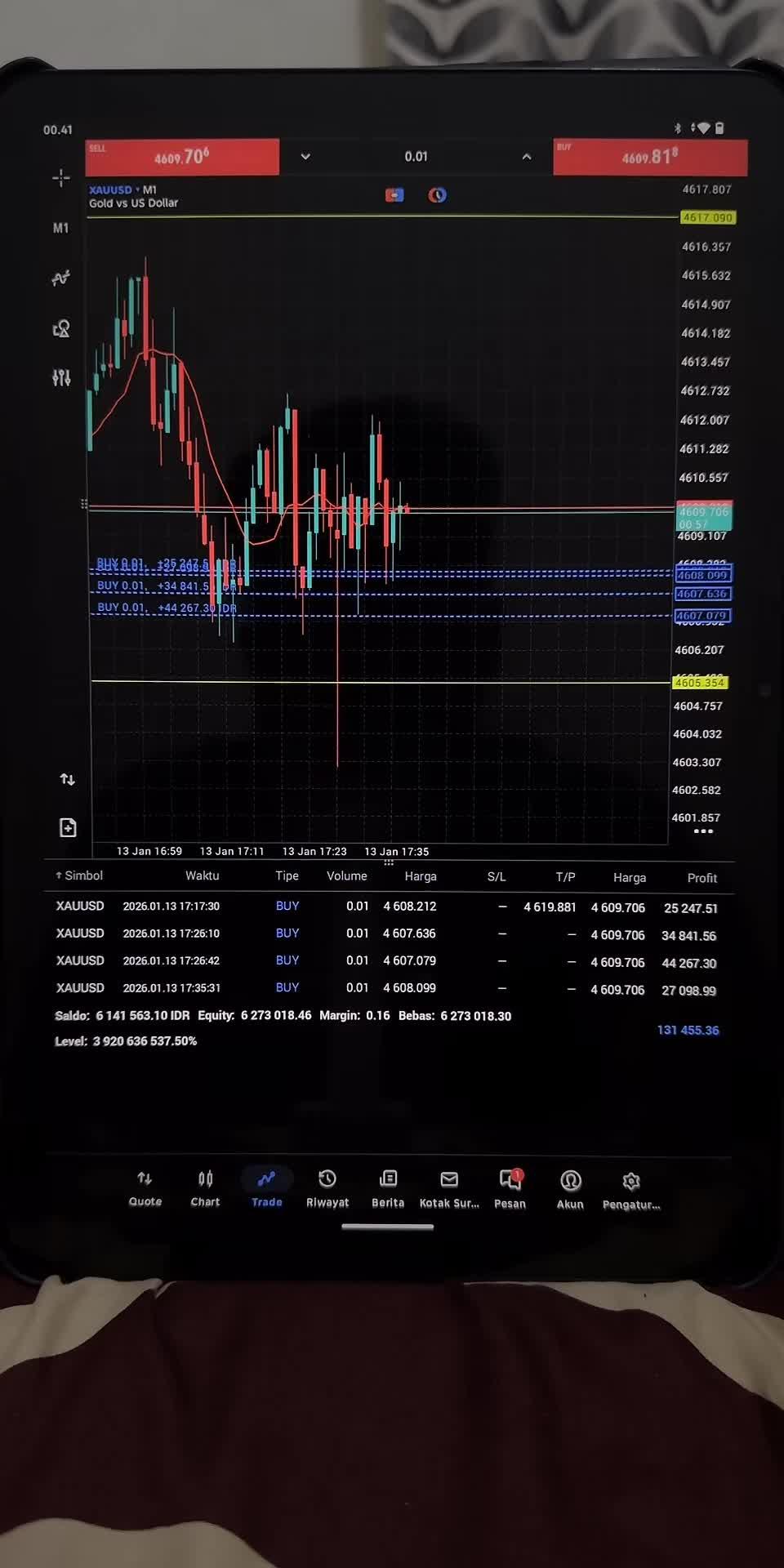Tap the new order document icon
Screen dimensions: 784x1568
68,827
